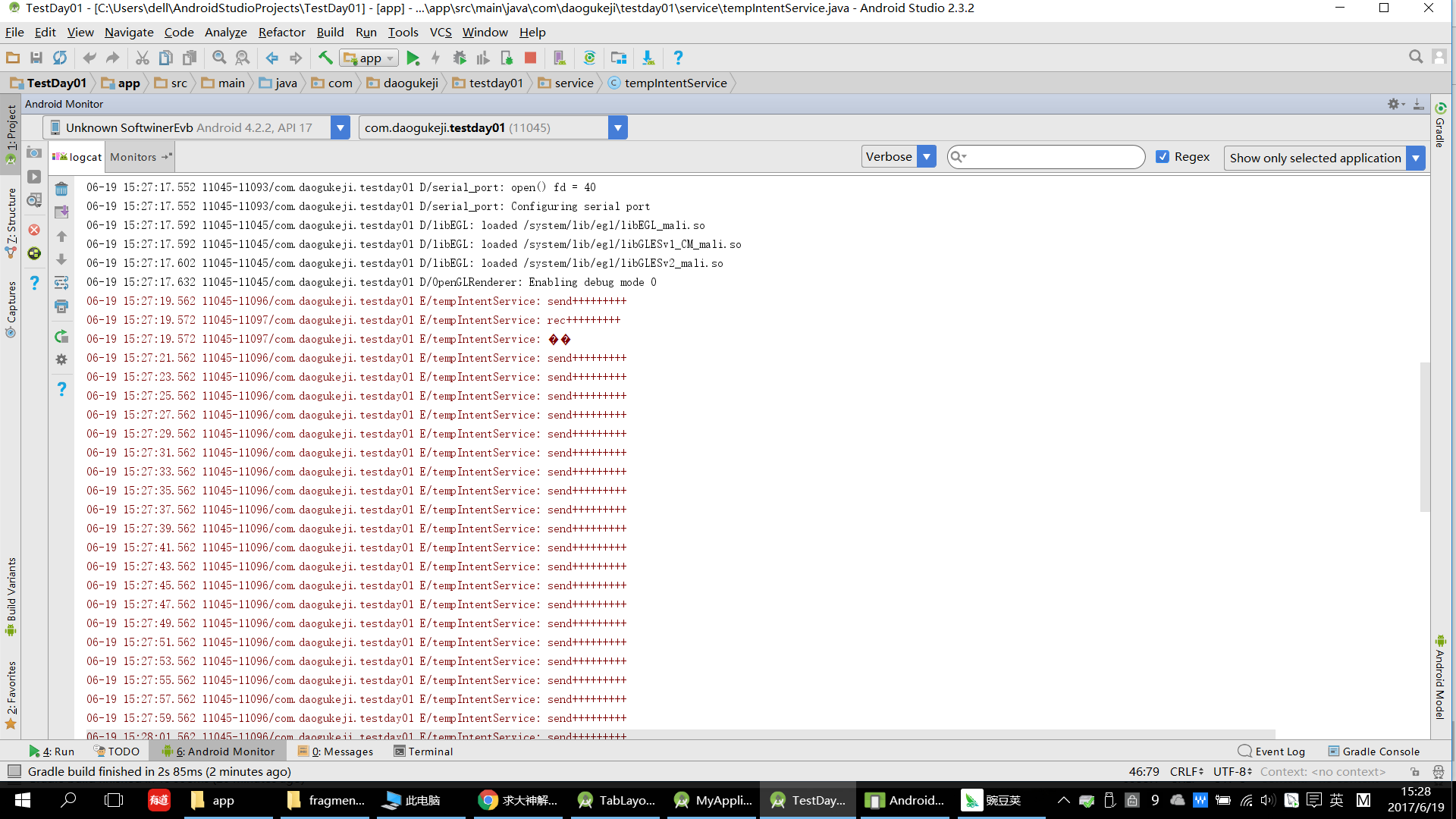Click the Save All toolbar icon
The height and width of the screenshot is (819, 1456).
(36, 58)
